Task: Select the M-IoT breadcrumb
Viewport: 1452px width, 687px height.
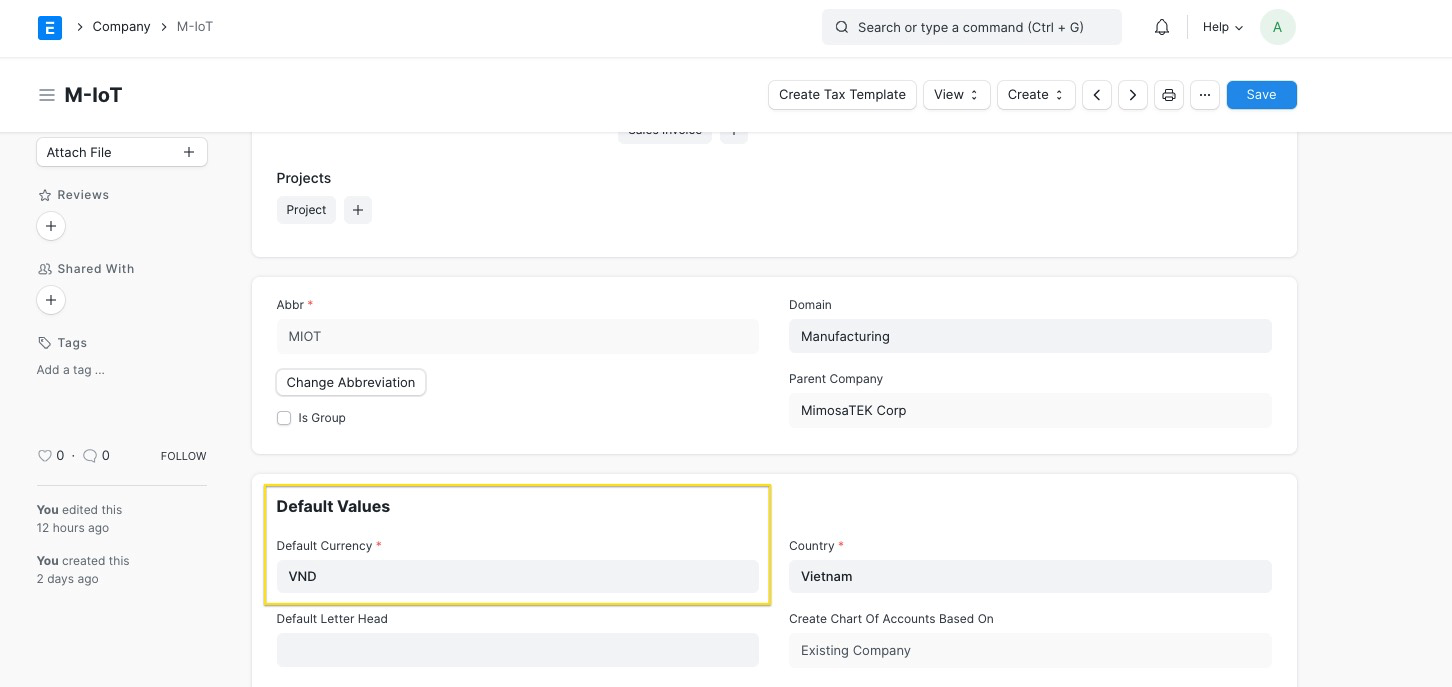Action: click(x=194, y=27)
